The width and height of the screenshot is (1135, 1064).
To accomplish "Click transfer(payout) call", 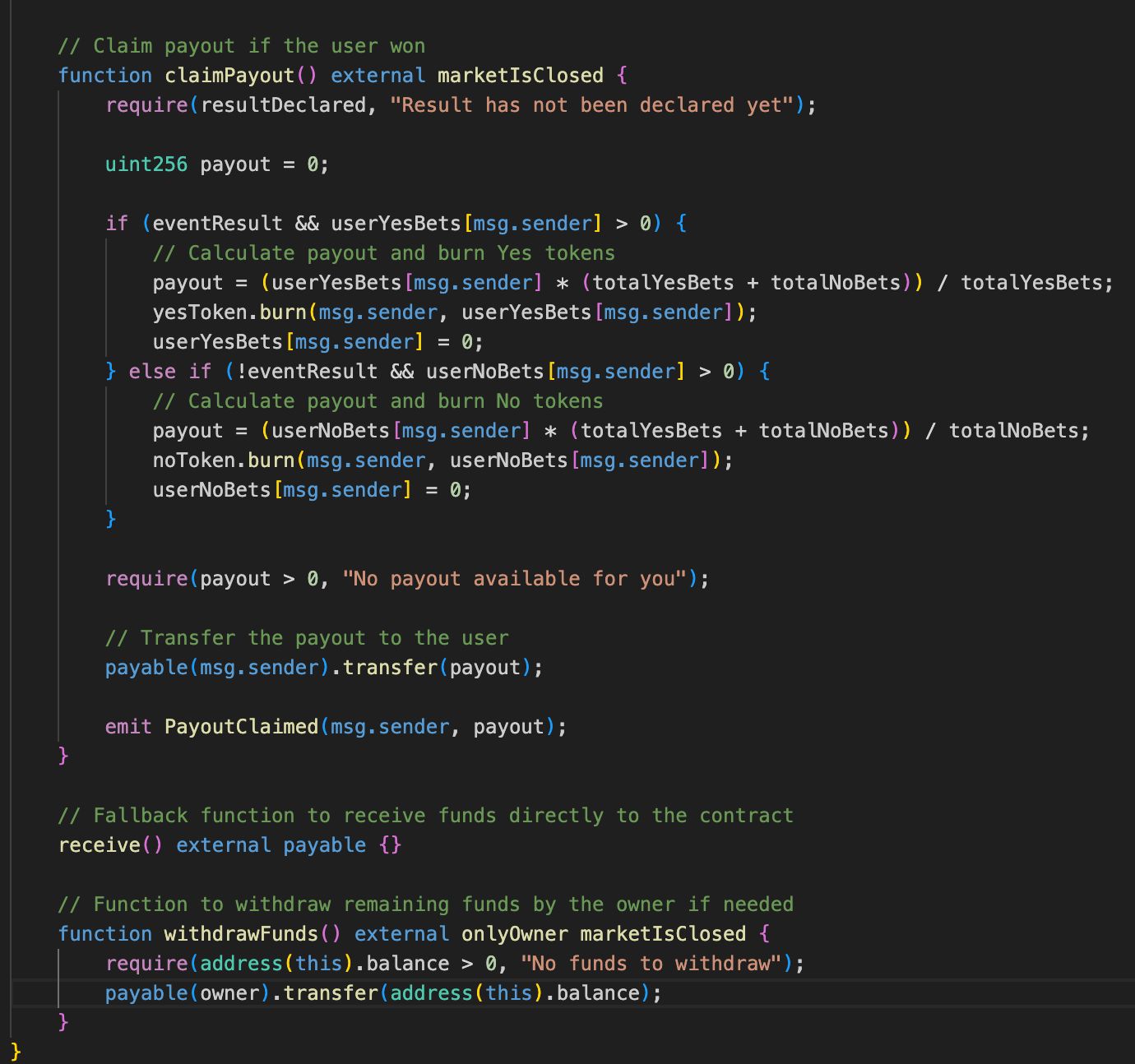I will 438,668.
